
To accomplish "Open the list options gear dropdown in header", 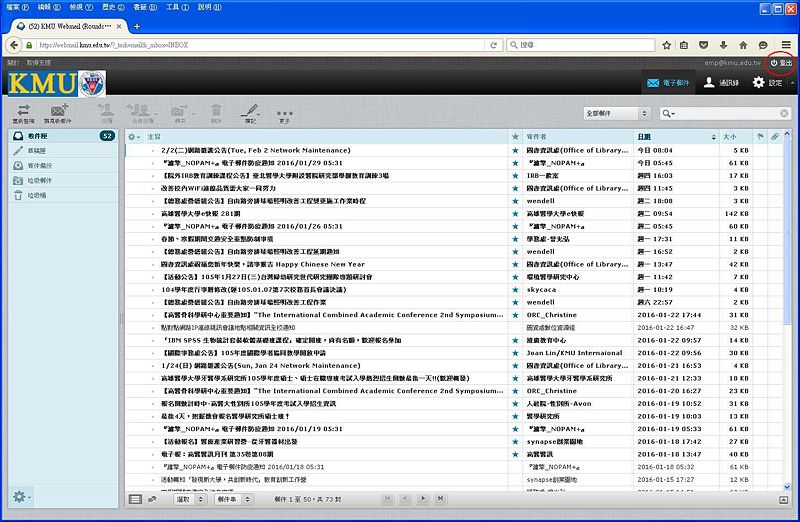I will 134,137.
